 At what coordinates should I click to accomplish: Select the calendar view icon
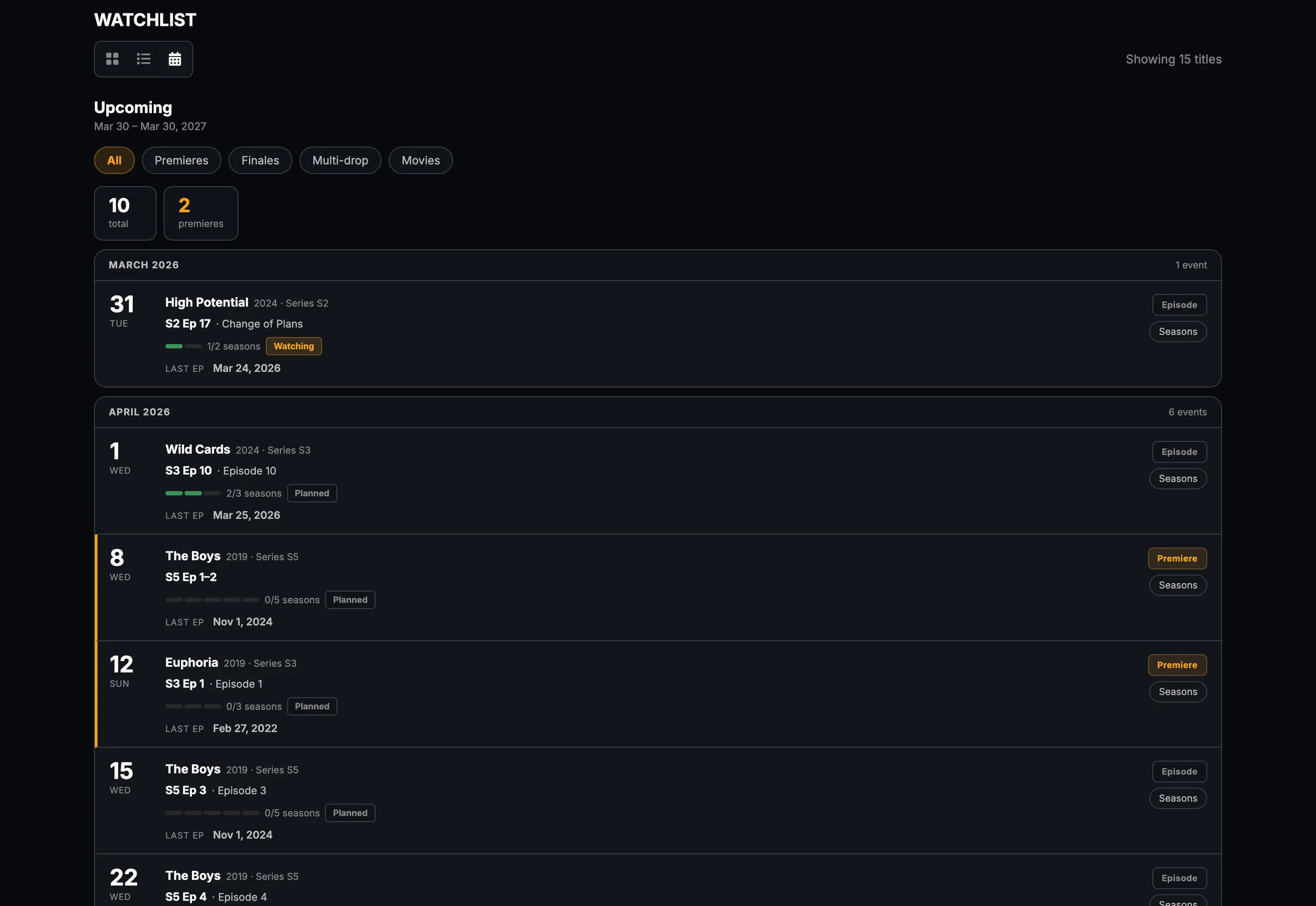click(175, 59)
